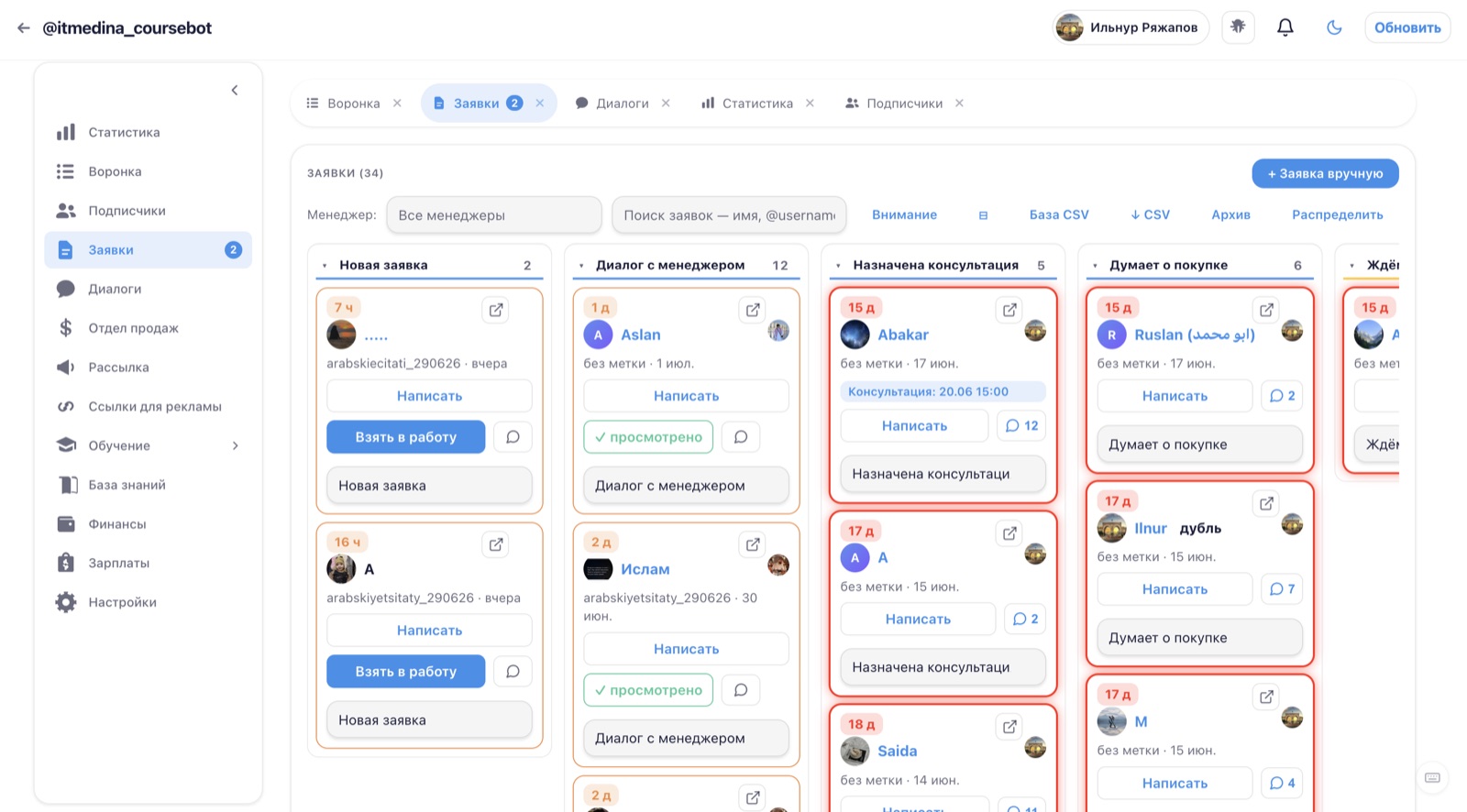1467x812 pixels.
Task: Expand Обучение submenu arrow
Action: 236,445
